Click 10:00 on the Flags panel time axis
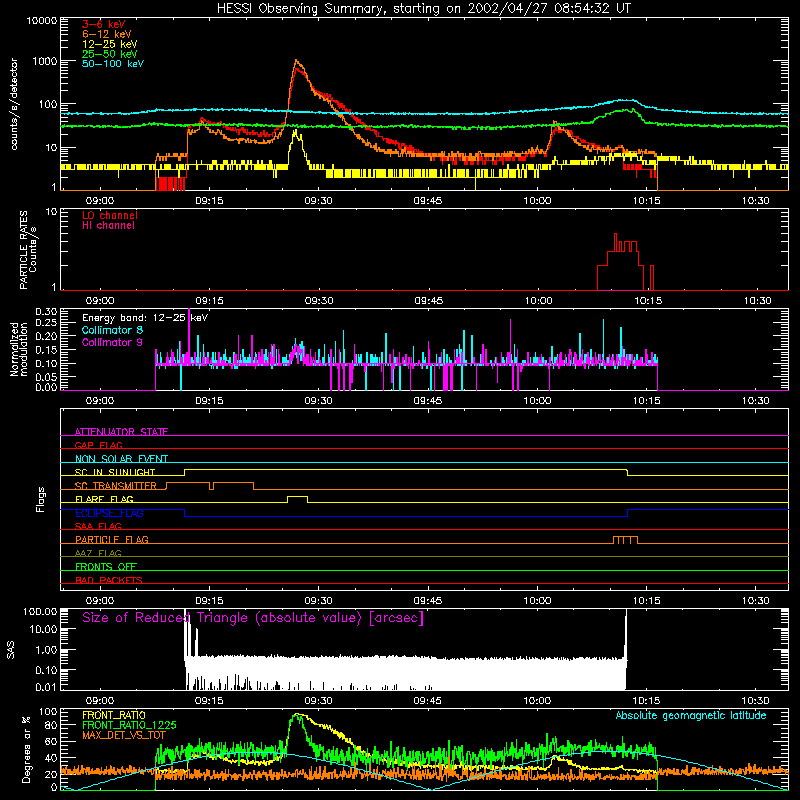This screenshot has height=800, width=800. (537, 601)
